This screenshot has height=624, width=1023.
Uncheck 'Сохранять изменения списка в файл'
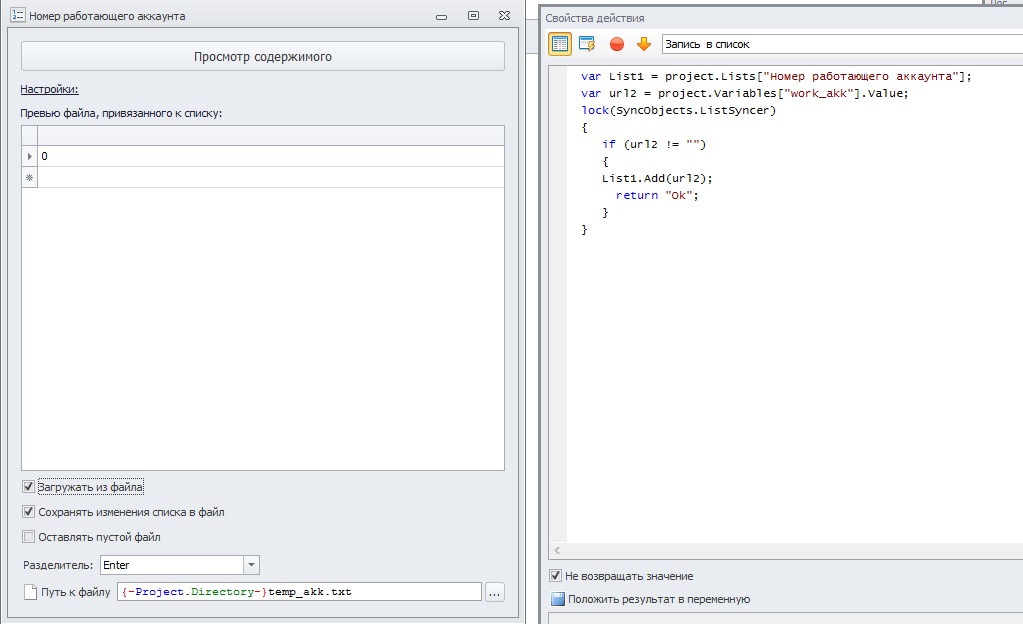28,512
